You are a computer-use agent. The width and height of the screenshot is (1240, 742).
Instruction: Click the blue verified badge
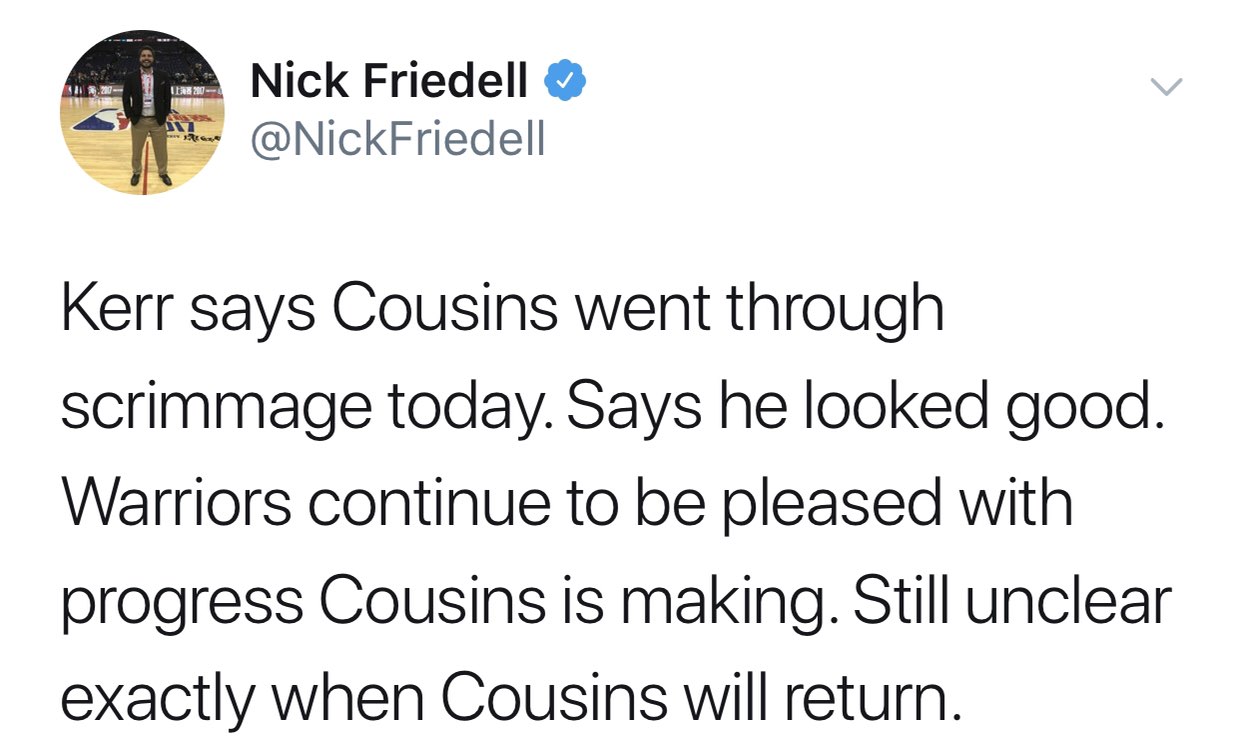[563, 82]
